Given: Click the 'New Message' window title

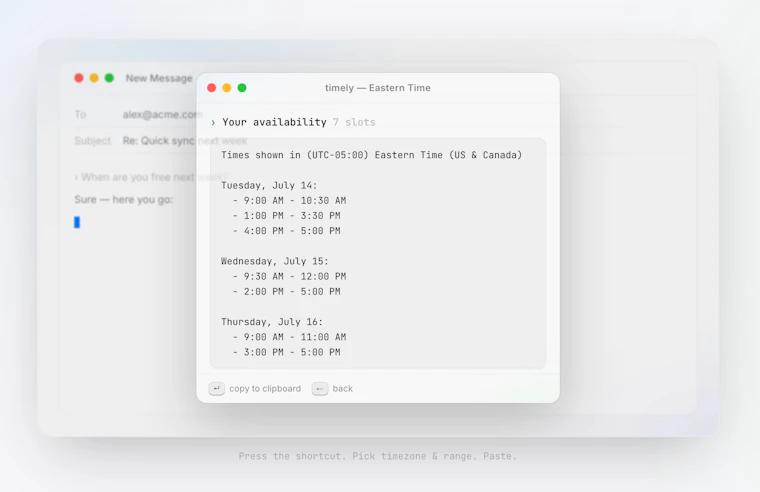Looking at the screenshot, I should [x=159, y=78].
